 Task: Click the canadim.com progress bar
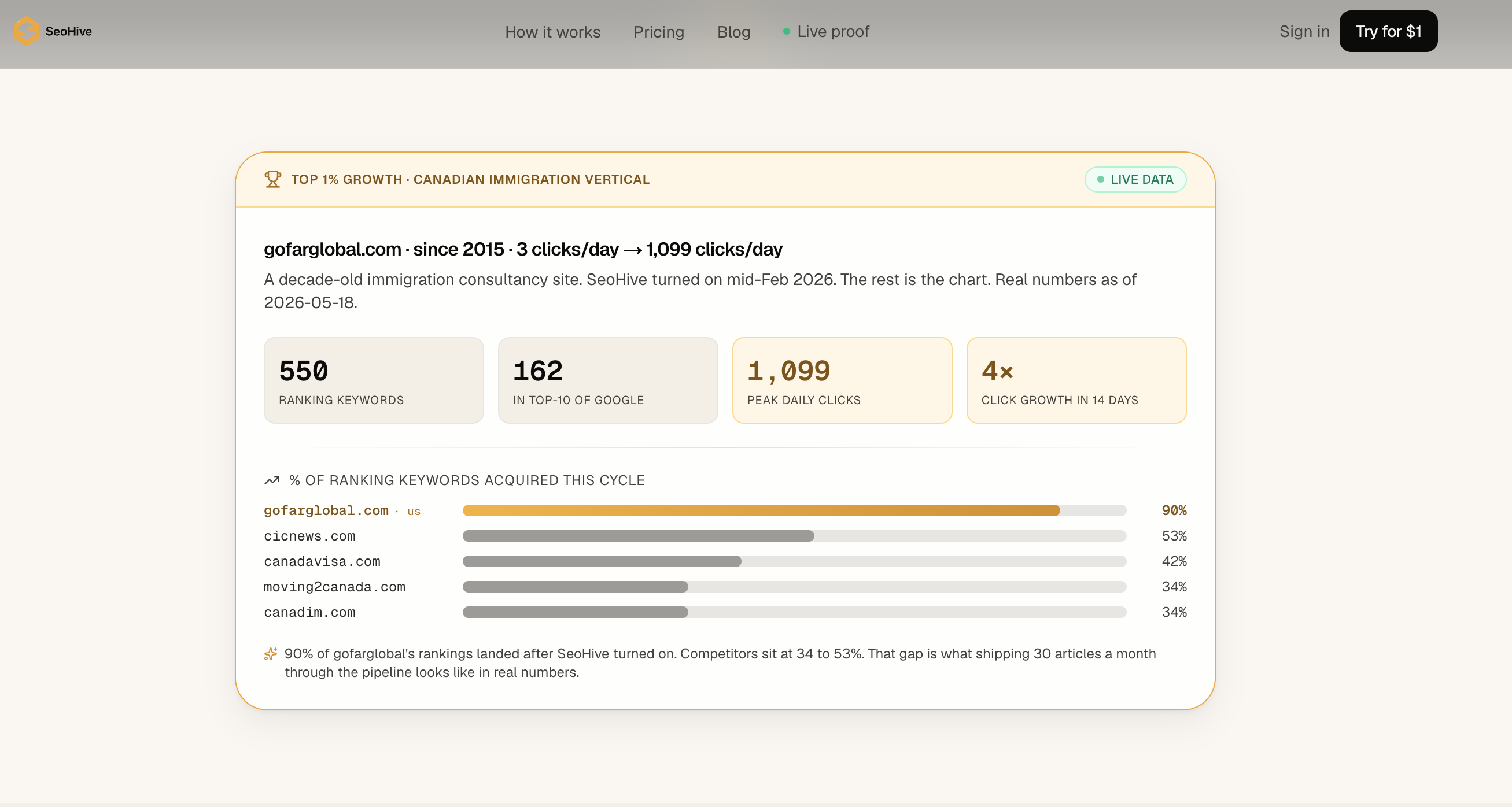click(x=794, y=612)
